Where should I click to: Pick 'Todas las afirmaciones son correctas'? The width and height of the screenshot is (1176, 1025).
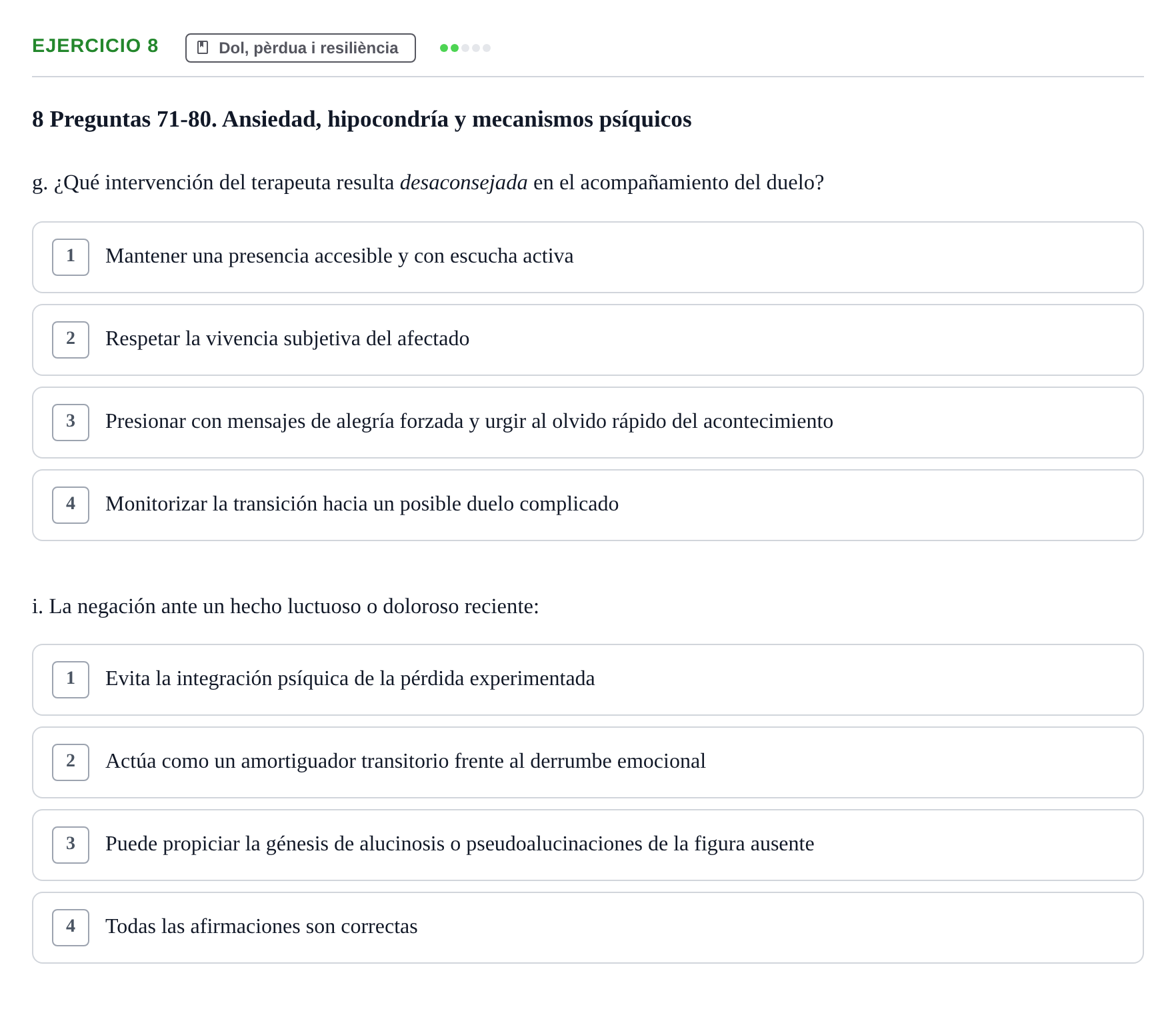tap(588, 928)
